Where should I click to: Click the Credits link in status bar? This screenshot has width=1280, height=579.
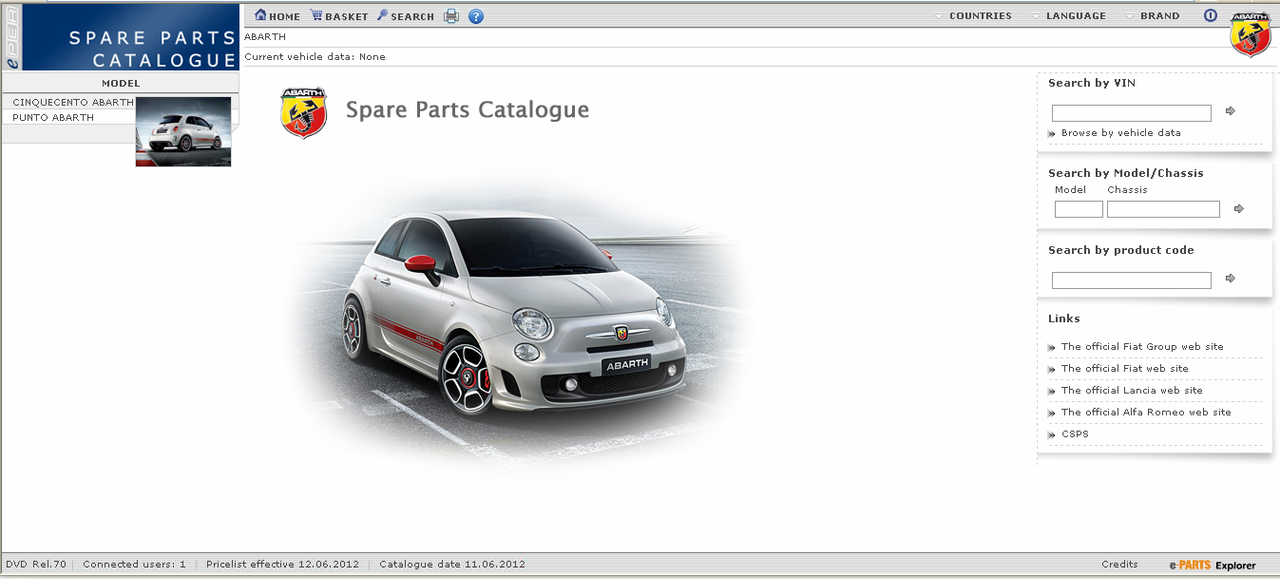1119,564
